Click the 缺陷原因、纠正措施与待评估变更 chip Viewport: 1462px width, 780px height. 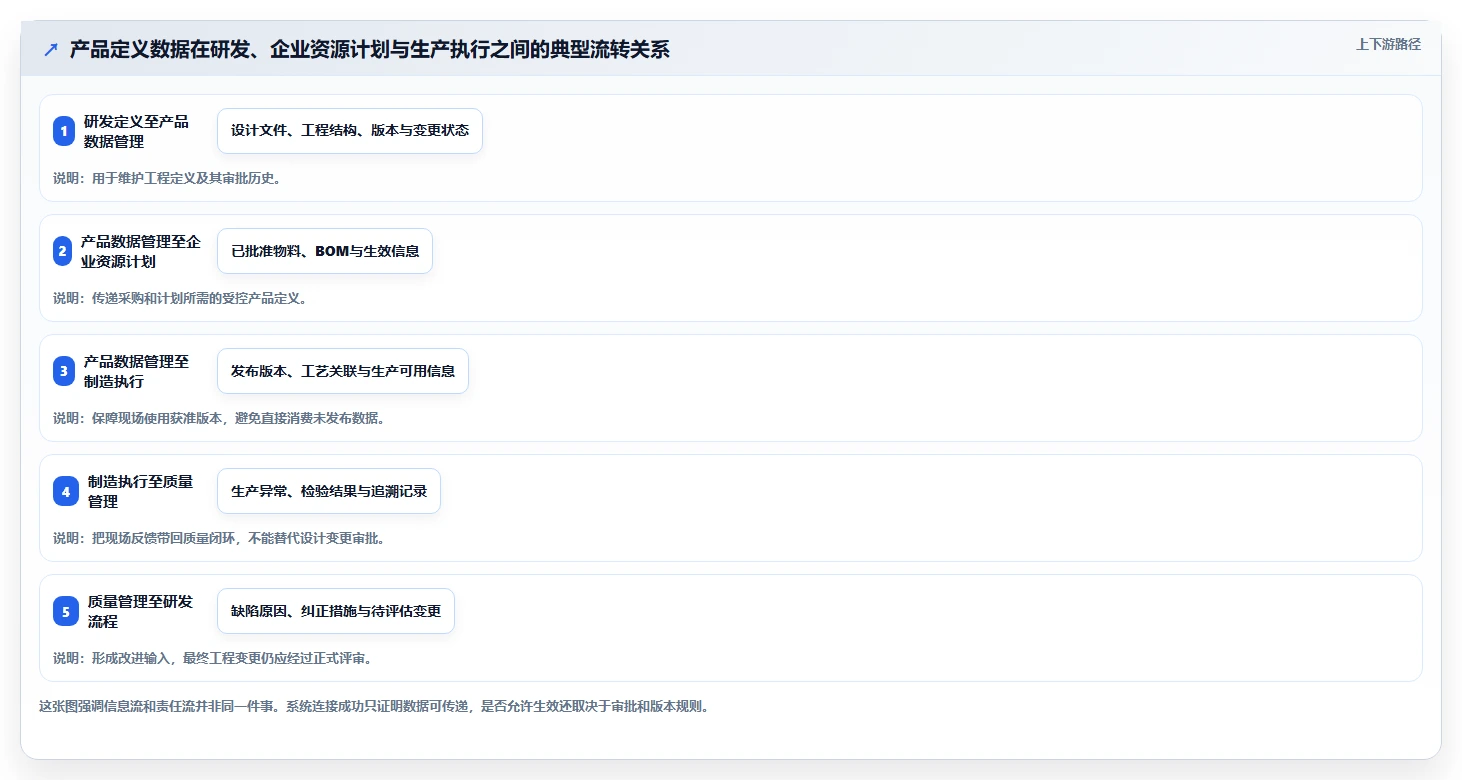point(336,611)
